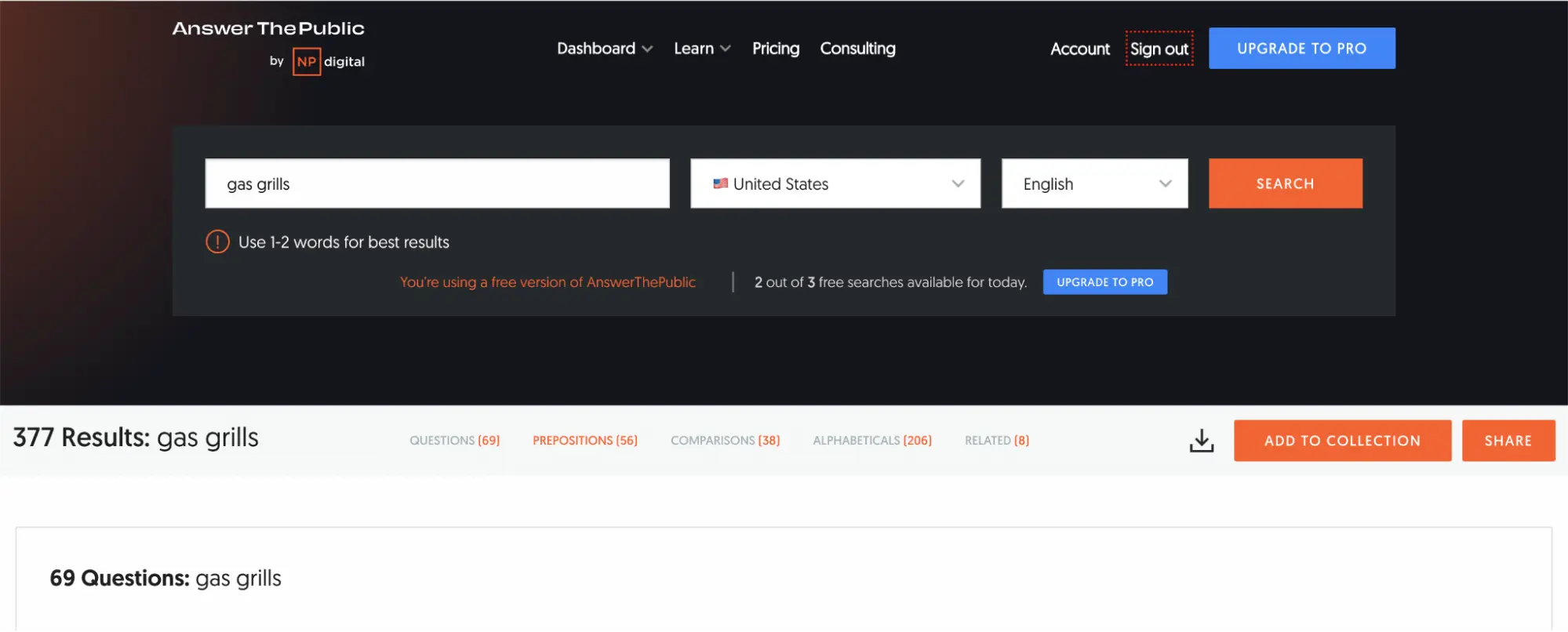This screenshot has height=632, width=1568.
Task: Click "69 Questions: gas grills" heading
Action: click(166, 579)
